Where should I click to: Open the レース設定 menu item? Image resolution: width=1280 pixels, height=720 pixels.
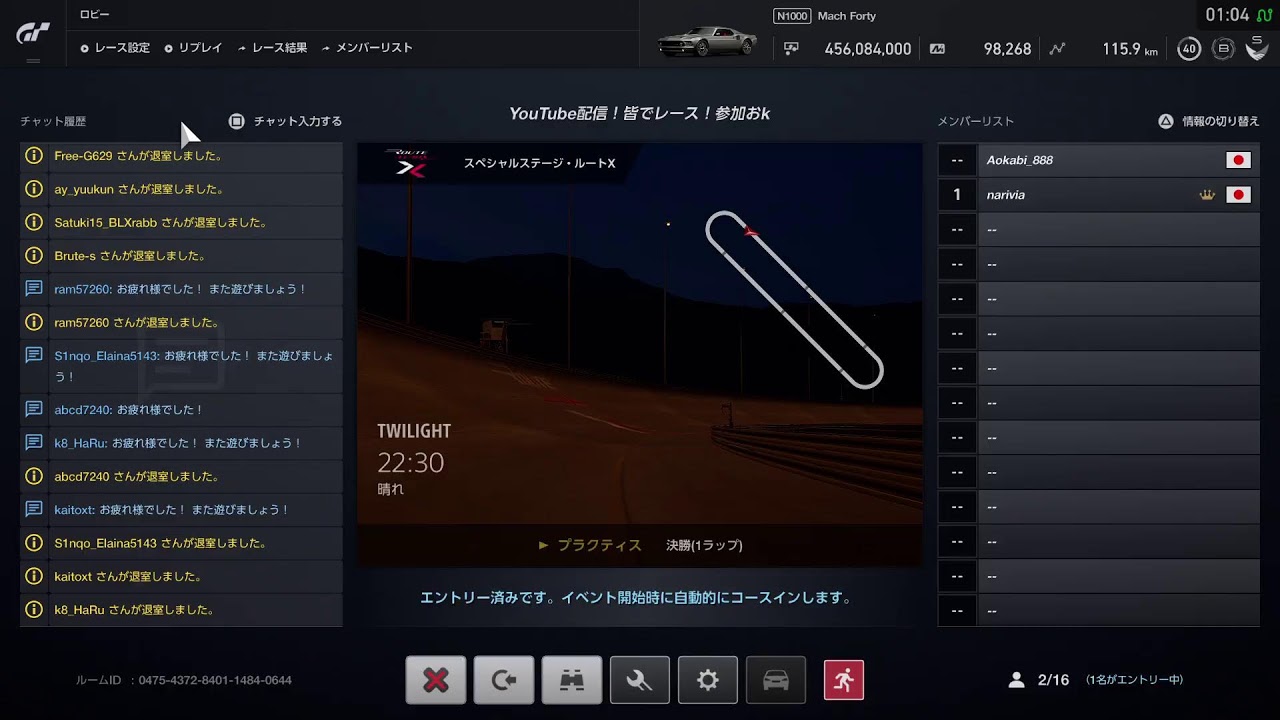[x=115, y=48]
